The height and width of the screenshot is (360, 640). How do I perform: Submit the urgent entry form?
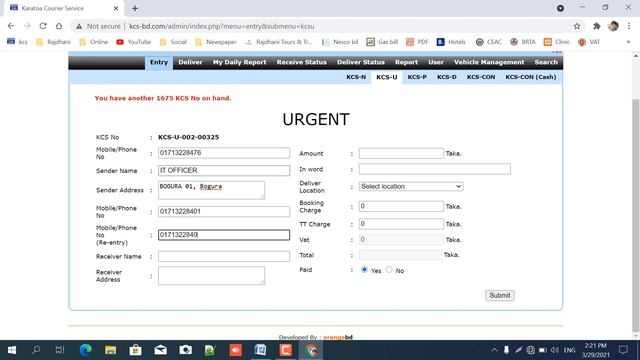(500, 295)
